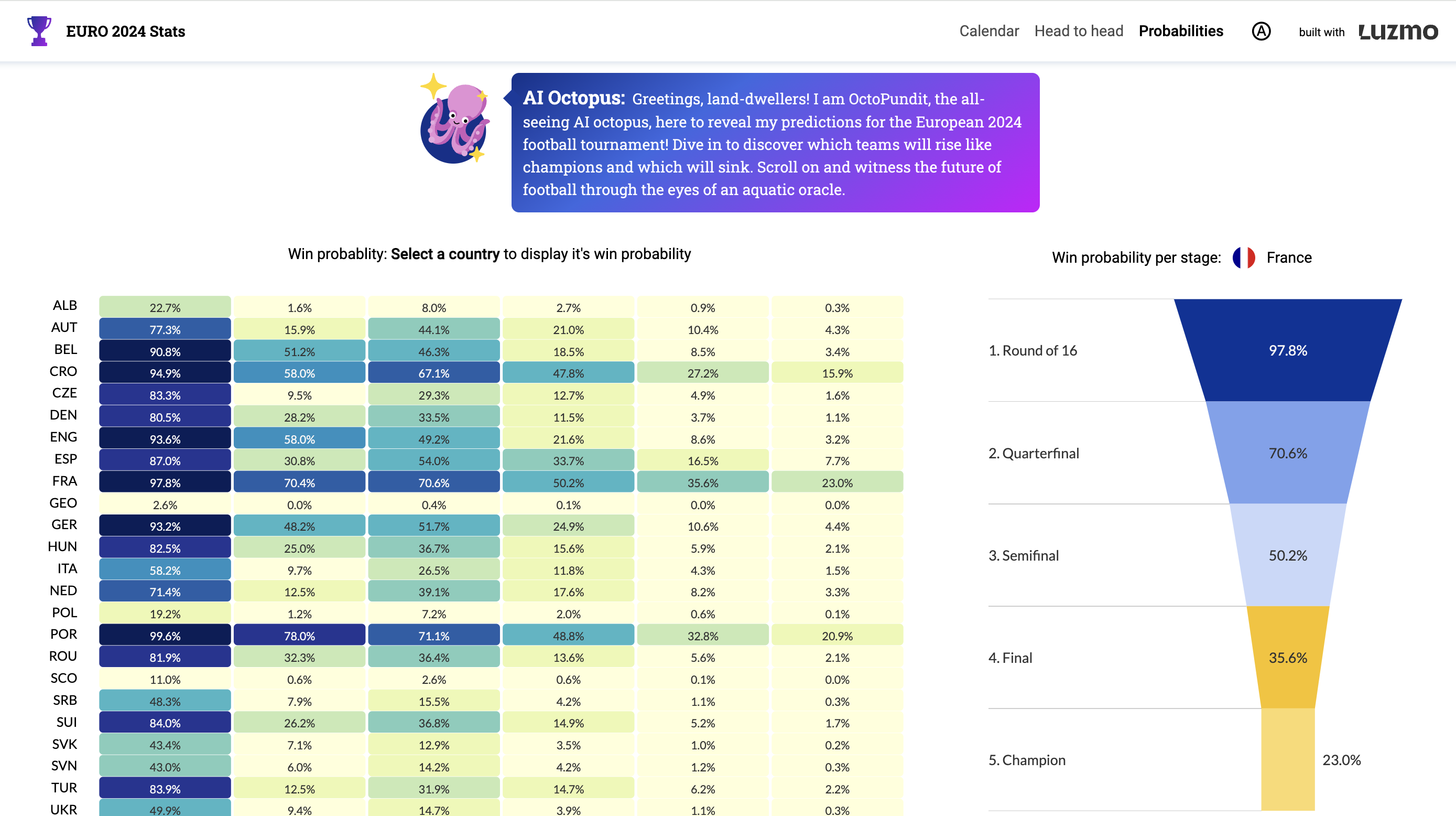The height and width of the screenshot is (816, 1456).
Task: Click the purple trophy logo icon
Action: tap(39, 31)
